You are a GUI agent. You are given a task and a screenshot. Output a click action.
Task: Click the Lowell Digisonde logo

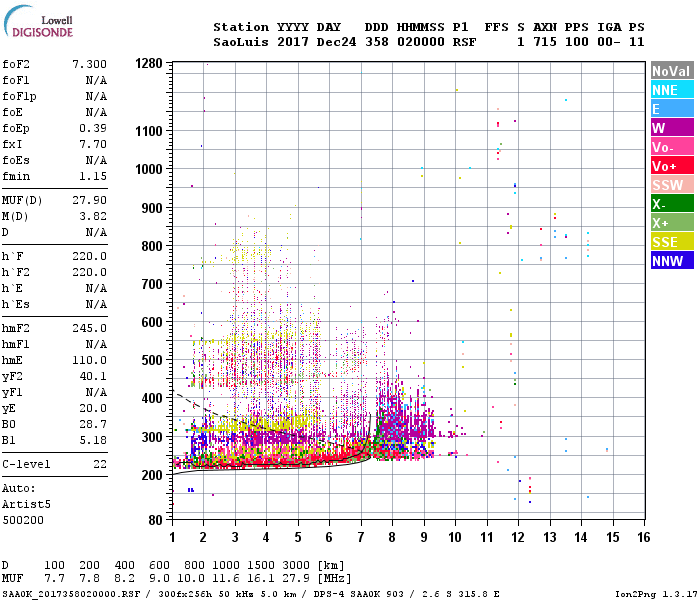pyautogui.click(x=38, y=21)
